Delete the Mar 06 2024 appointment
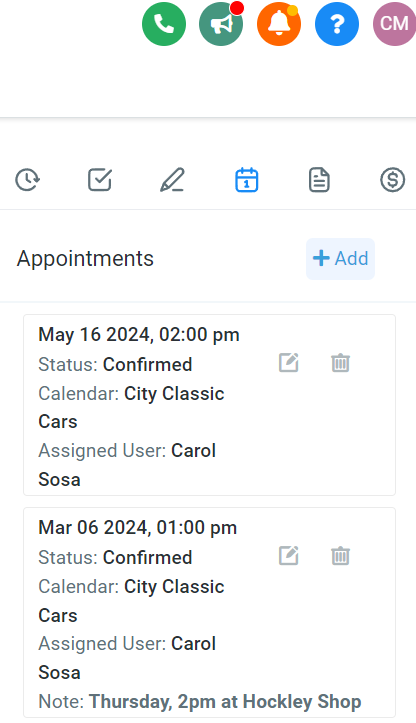 (x=340, y=556)
